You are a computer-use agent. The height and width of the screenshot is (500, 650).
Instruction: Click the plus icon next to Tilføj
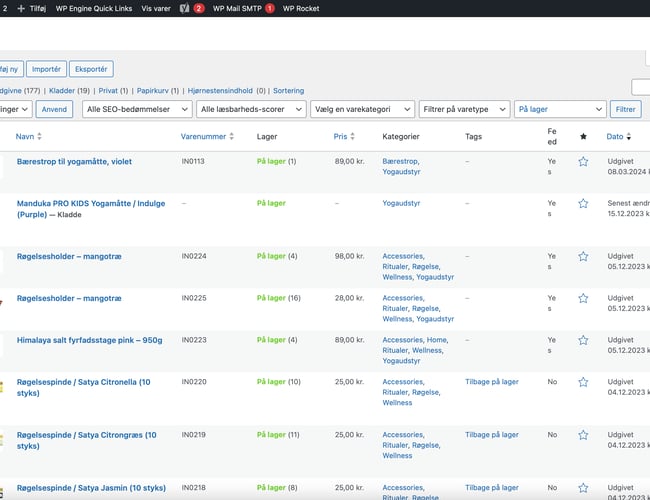(21, 8)
